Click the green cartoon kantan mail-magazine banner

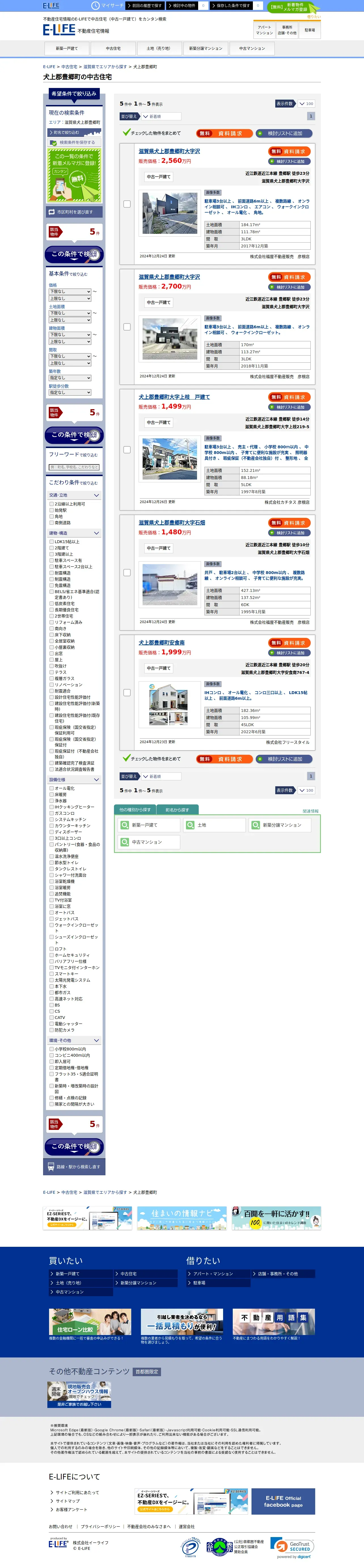pos(74,176)
